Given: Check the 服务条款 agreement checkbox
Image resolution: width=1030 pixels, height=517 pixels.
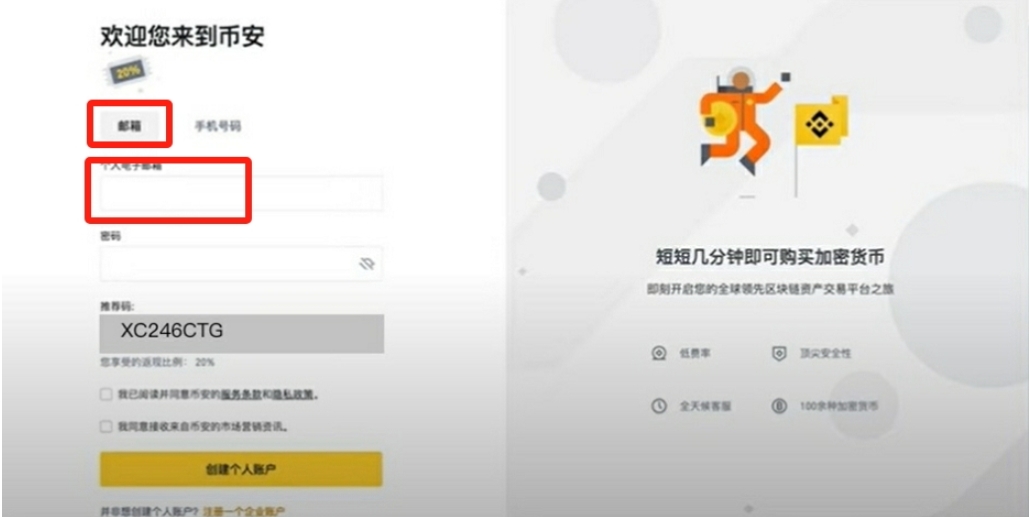Looking at the screenshot, I should click(x=106, y=394).
